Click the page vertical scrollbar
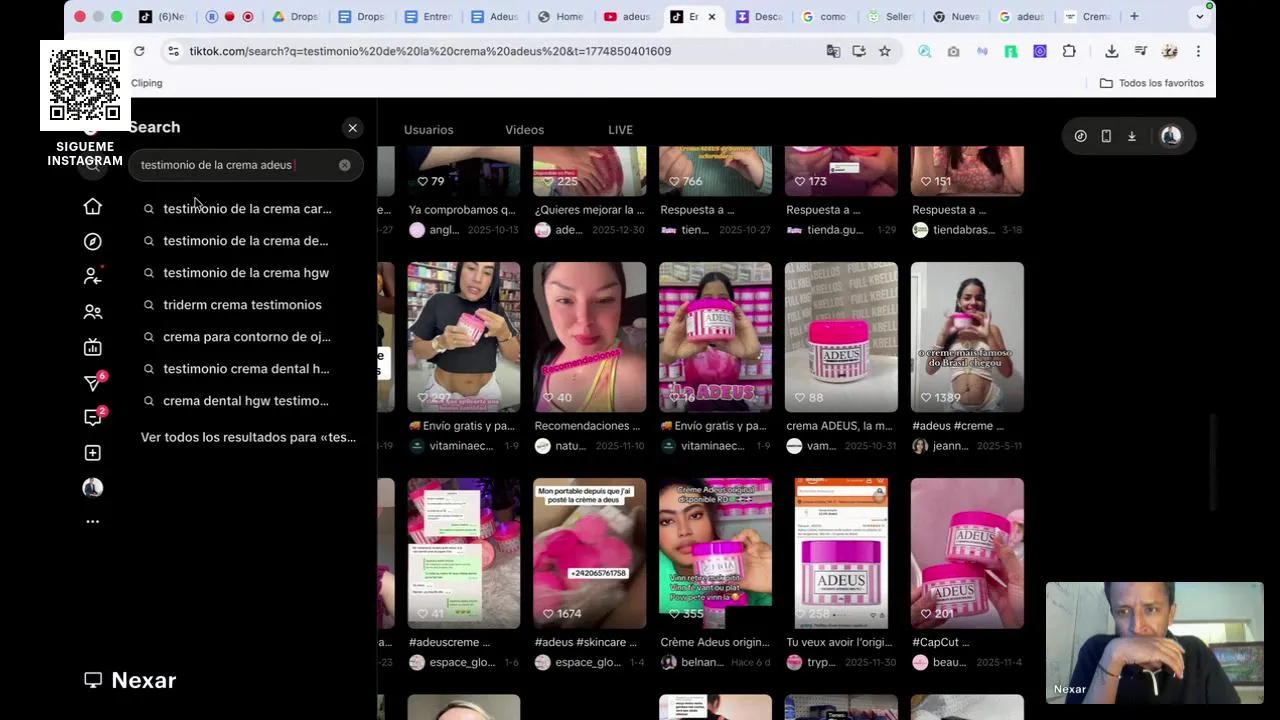This screenshot has height=720, width=1280. point(1213,462)
